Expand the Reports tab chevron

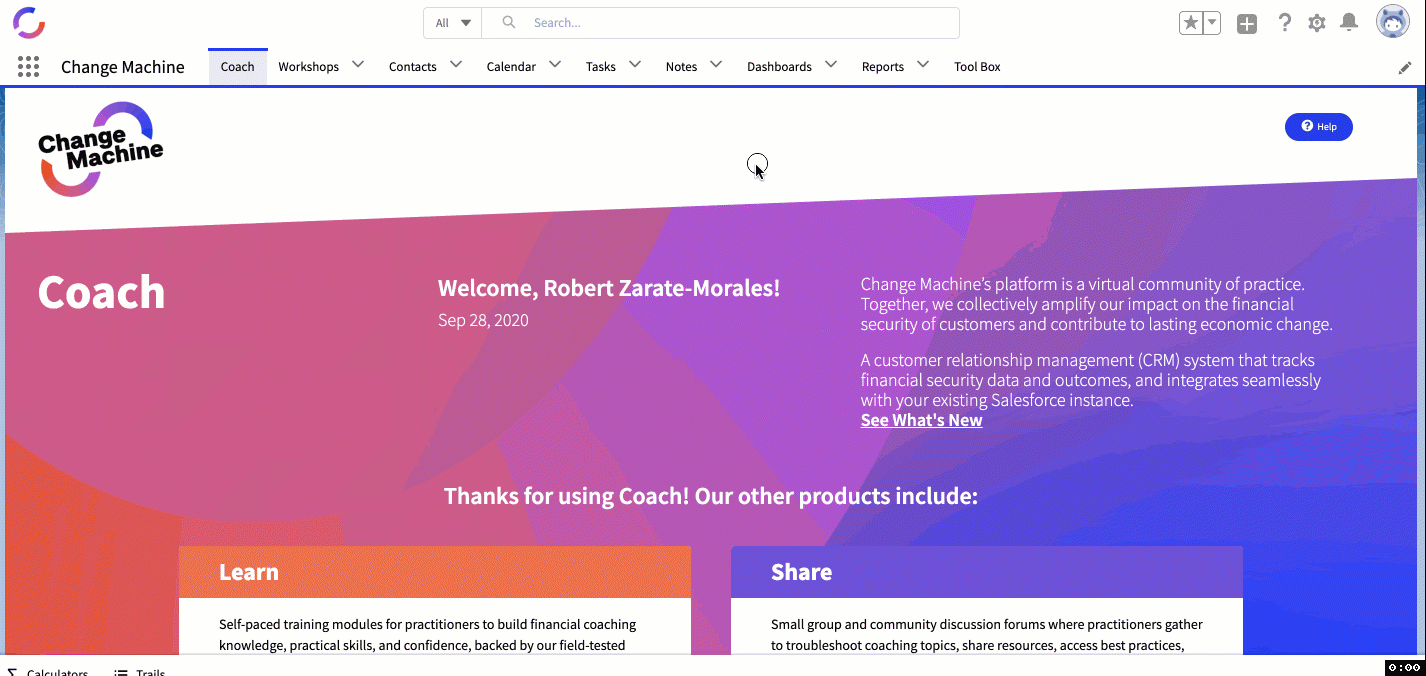[923, 65]
